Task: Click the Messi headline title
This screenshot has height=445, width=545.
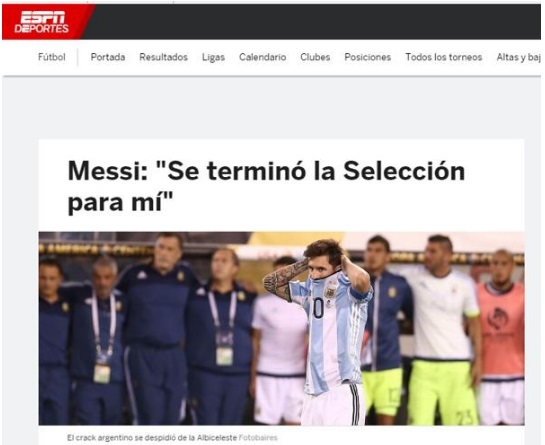Action: pyautogui.click(x=266, y=186)
